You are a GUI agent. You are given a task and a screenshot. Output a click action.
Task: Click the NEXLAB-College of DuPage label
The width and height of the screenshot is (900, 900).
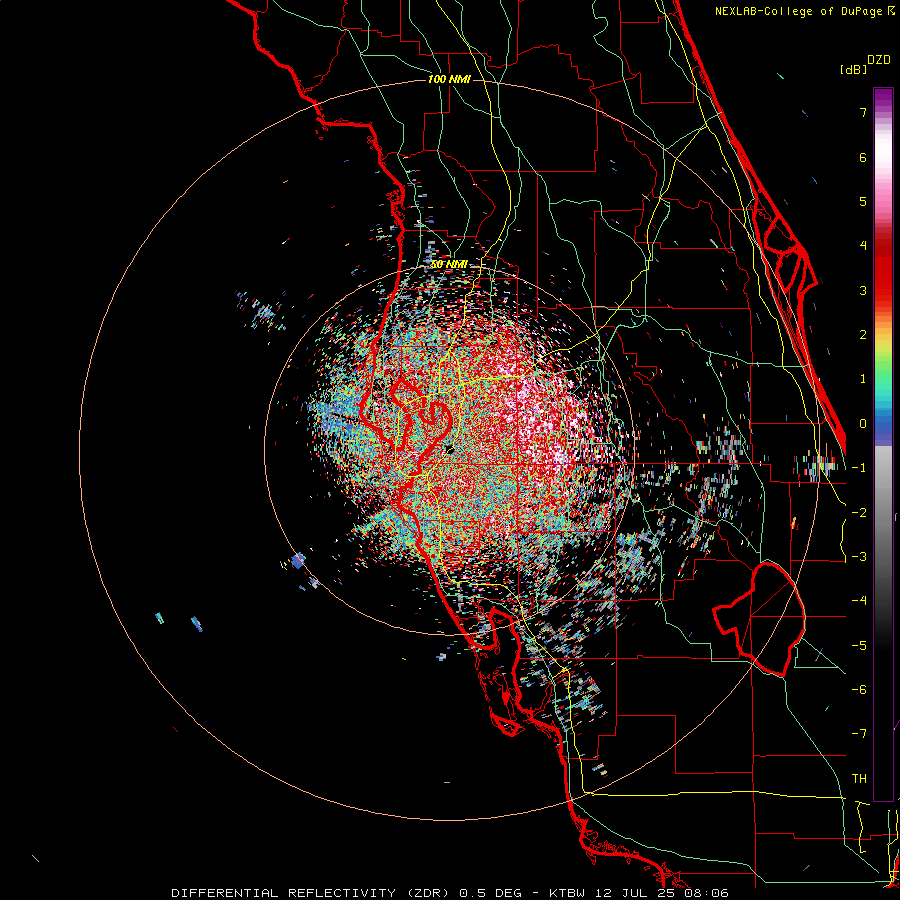(x=800, y=11)
